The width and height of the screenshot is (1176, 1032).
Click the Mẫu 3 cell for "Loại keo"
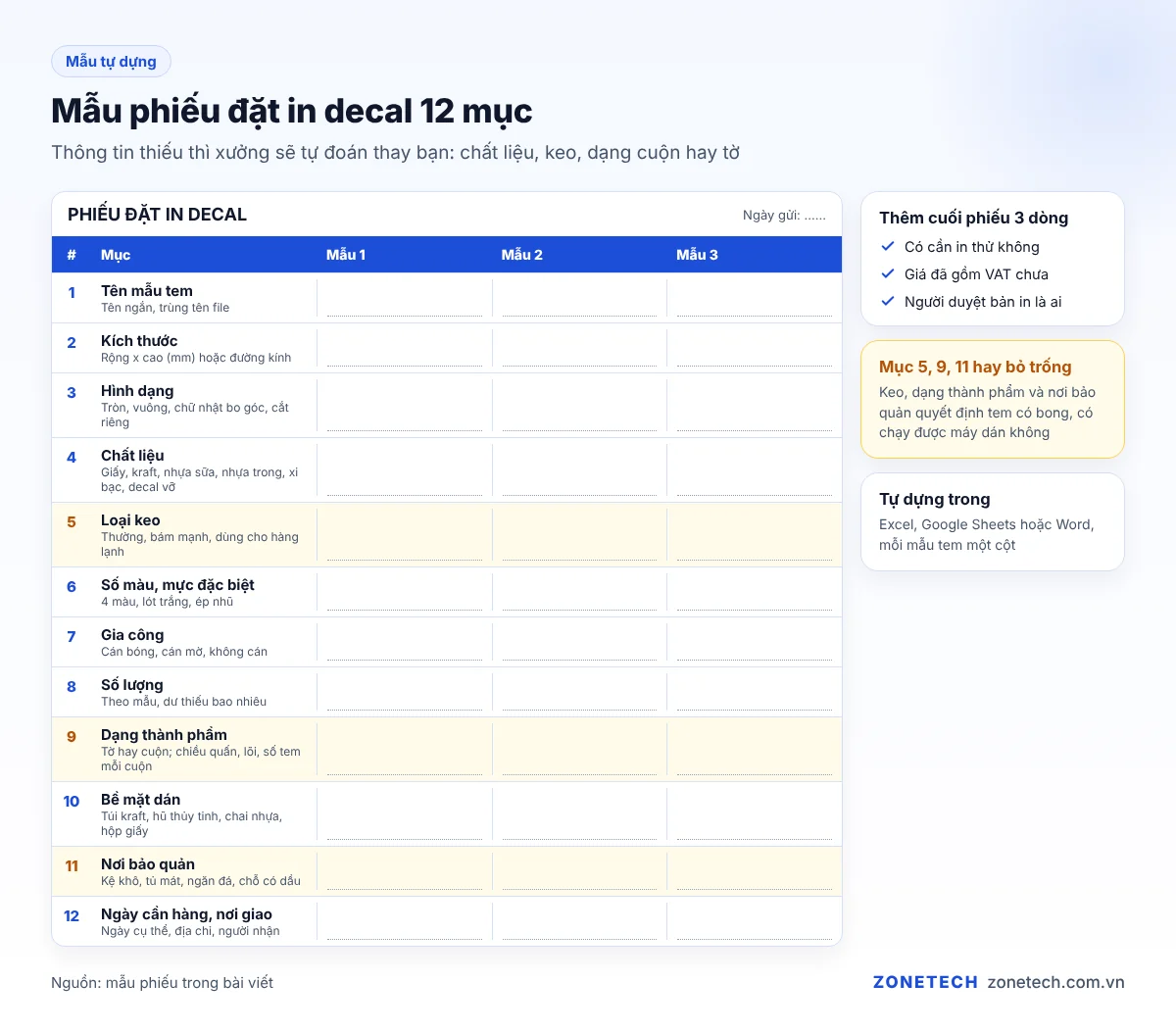[x=755, y=535]
